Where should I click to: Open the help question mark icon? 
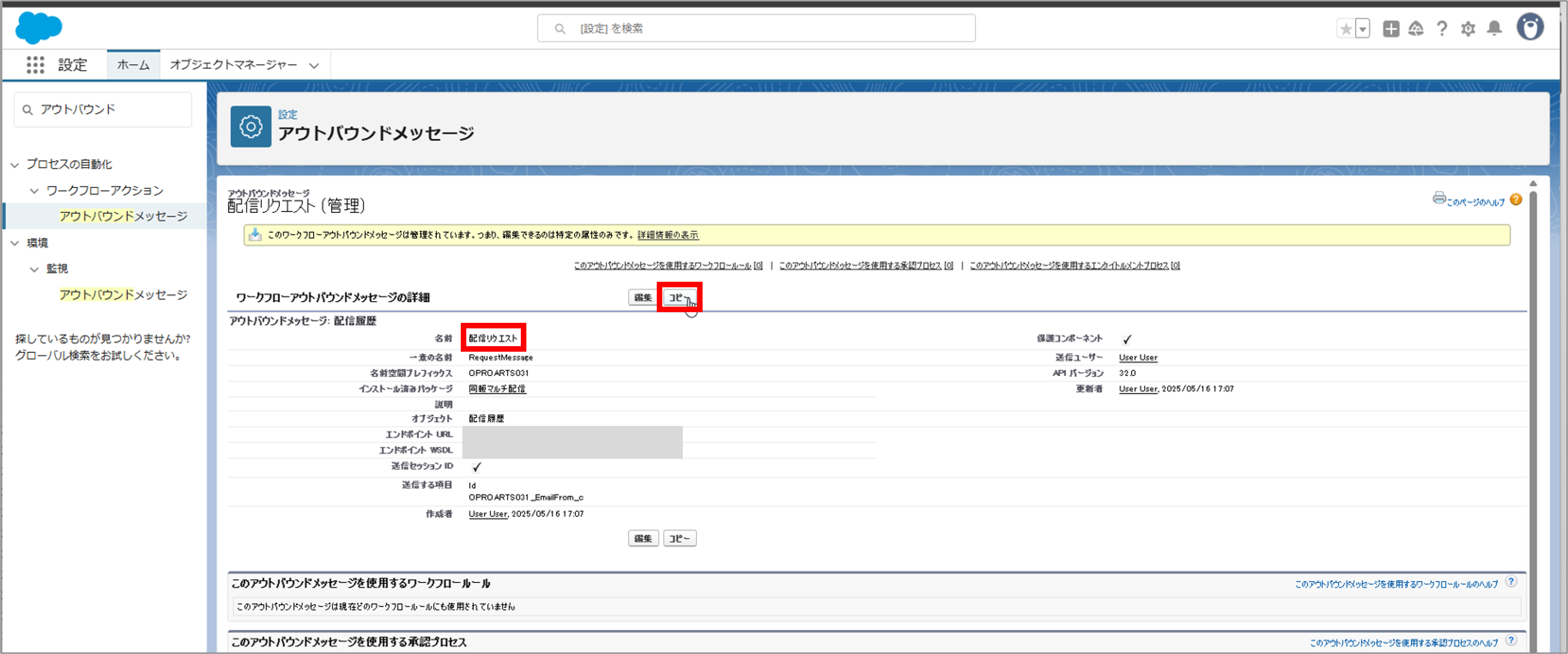1442,28
